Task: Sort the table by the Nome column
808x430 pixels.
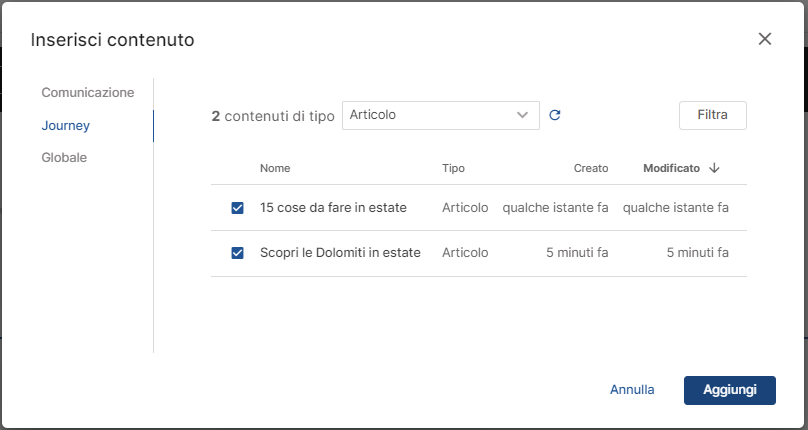Action: pyautogui.click(x=275, y=168)
